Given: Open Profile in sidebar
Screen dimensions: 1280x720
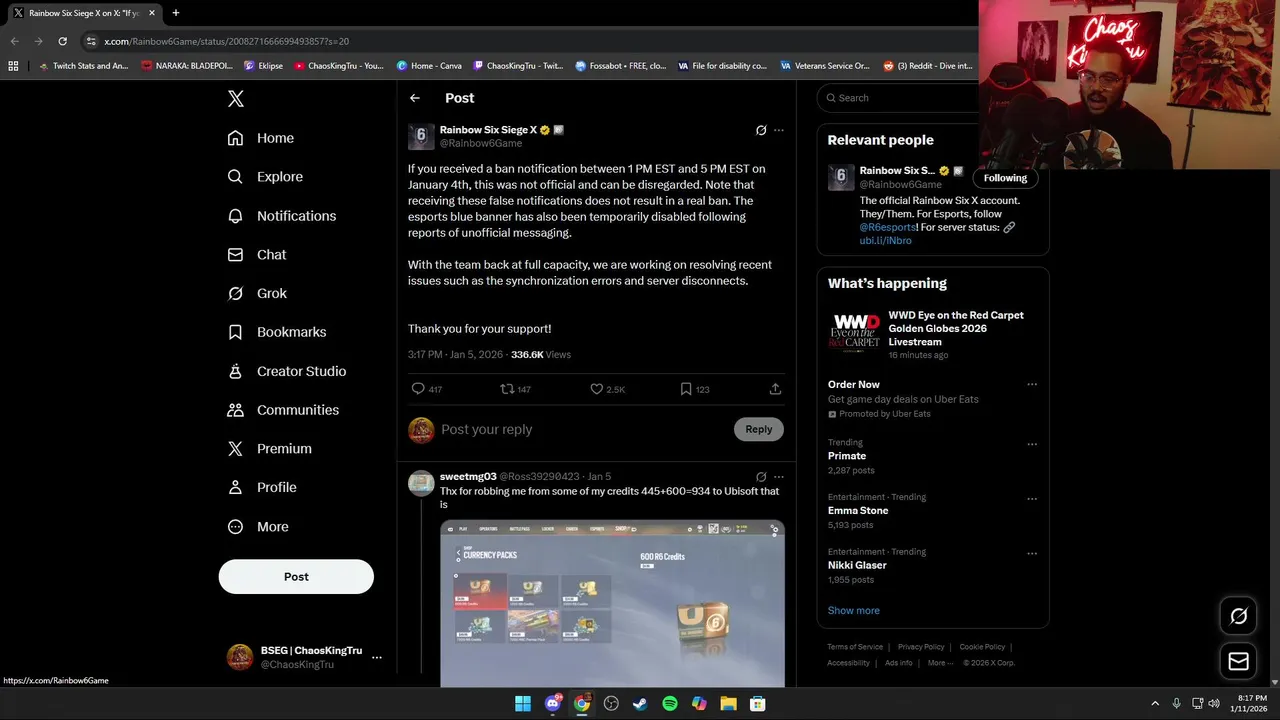Looking at the screenshot, I should point(262,488).
